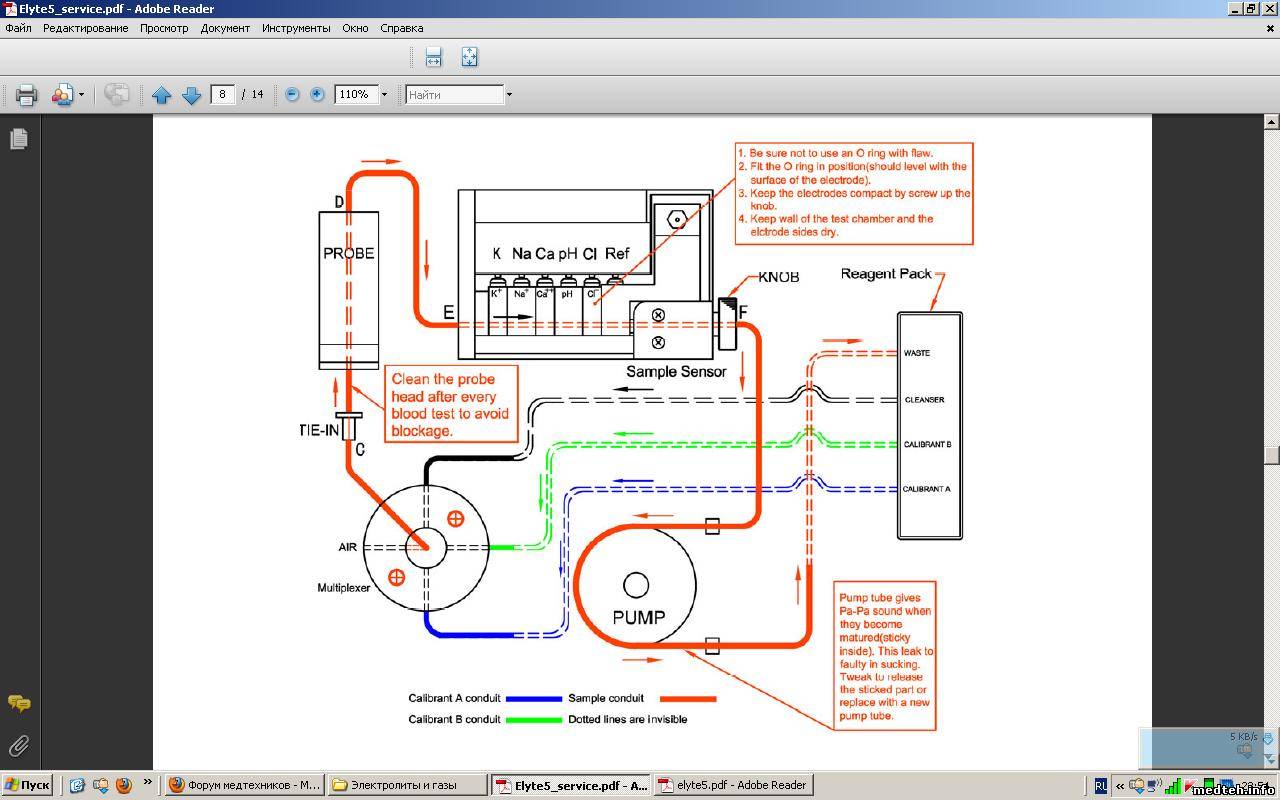Open the Attachments paperclip panel
The image size is (1280, 800).
[x=18, y=746]
